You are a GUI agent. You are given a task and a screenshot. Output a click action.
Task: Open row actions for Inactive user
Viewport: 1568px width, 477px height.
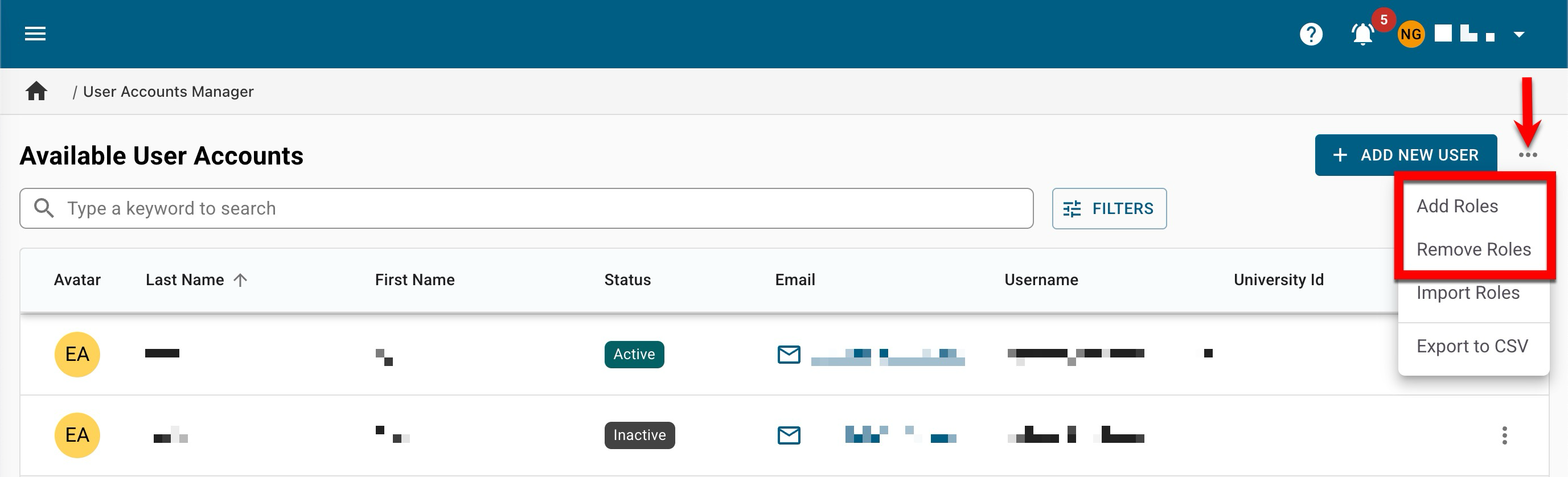(1504, 435)
